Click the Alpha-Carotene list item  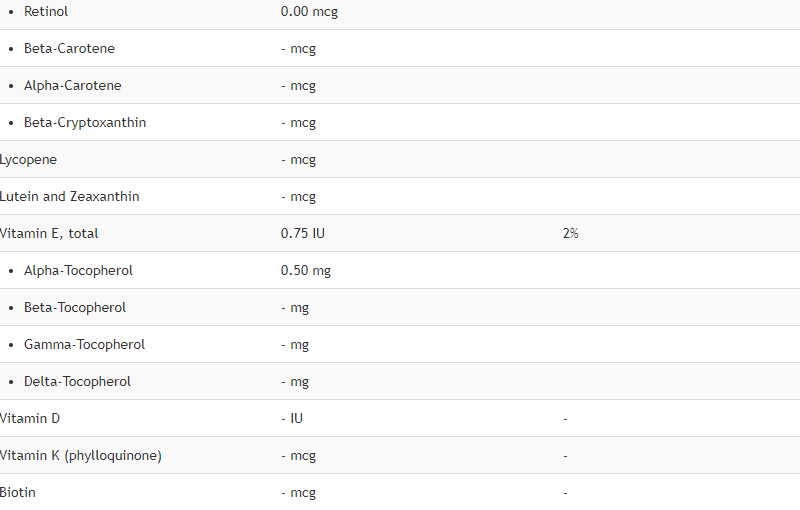point(72,86)
